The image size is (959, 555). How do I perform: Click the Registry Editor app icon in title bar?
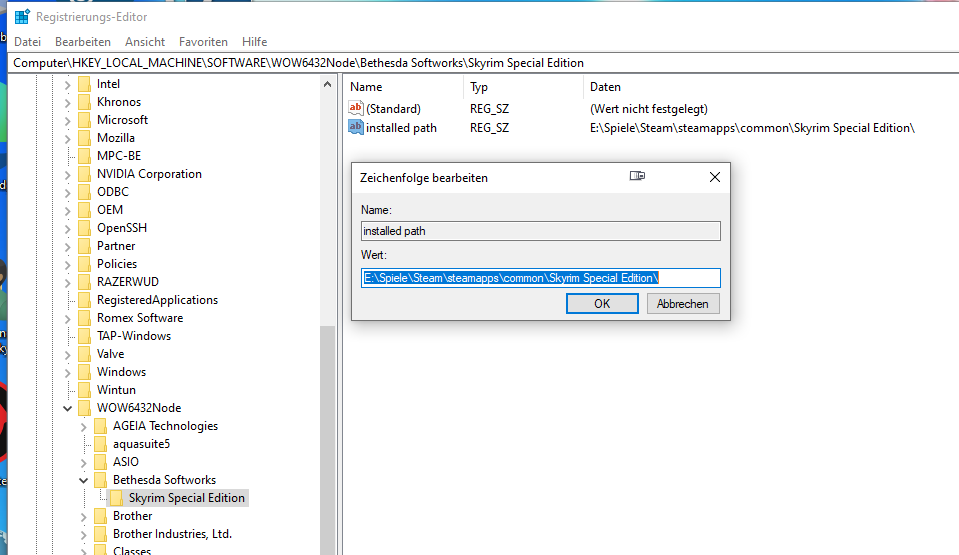tap(21, 17)
